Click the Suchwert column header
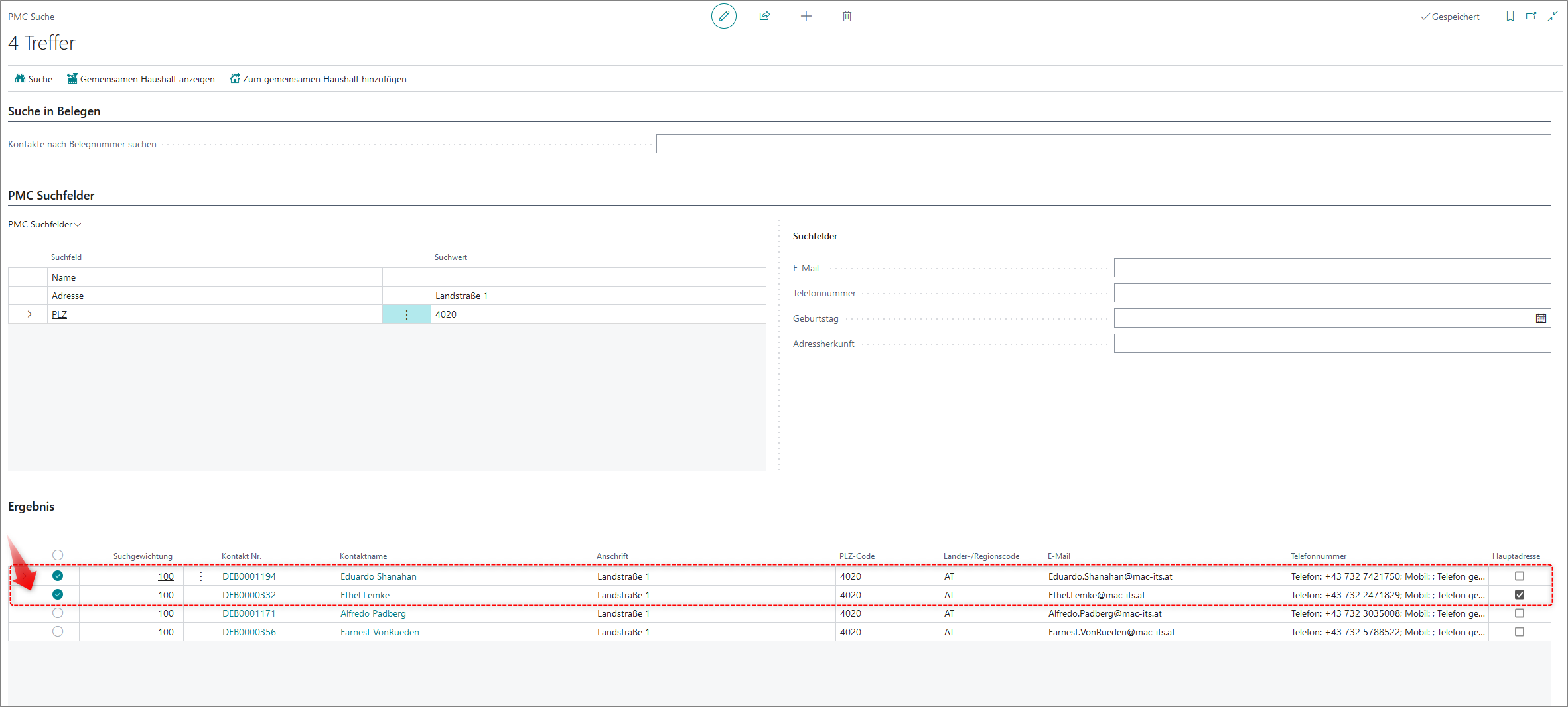Screen dimensions: 1568x707 [451, 257]
